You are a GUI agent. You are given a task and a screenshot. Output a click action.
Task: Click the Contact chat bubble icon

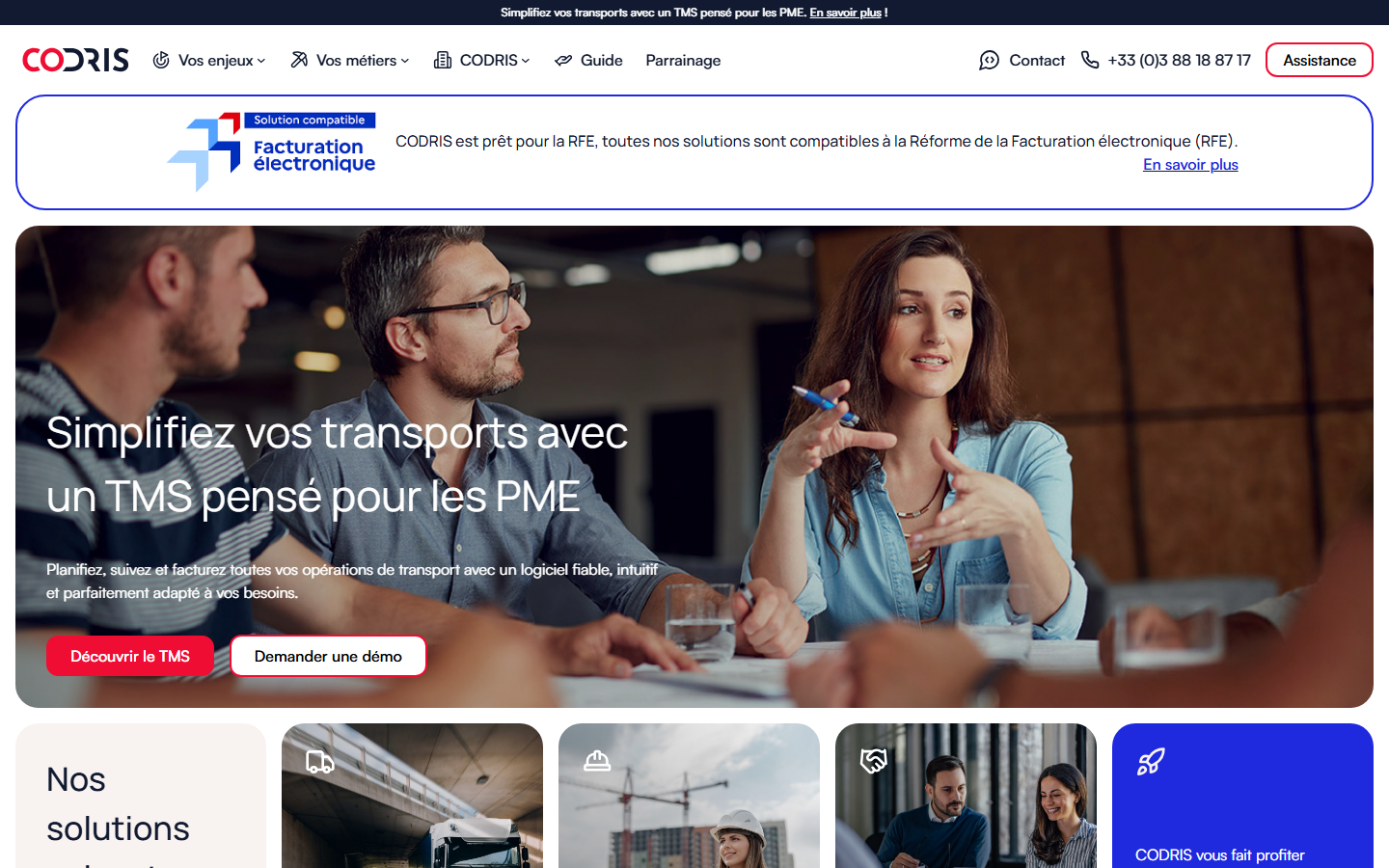(989, 60)
